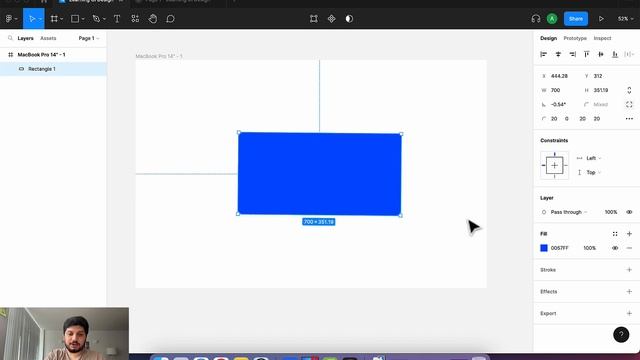This screenshot has width=640, height=360.
Task: Open the distribute spacing dropdown
Action: [629, 54]
